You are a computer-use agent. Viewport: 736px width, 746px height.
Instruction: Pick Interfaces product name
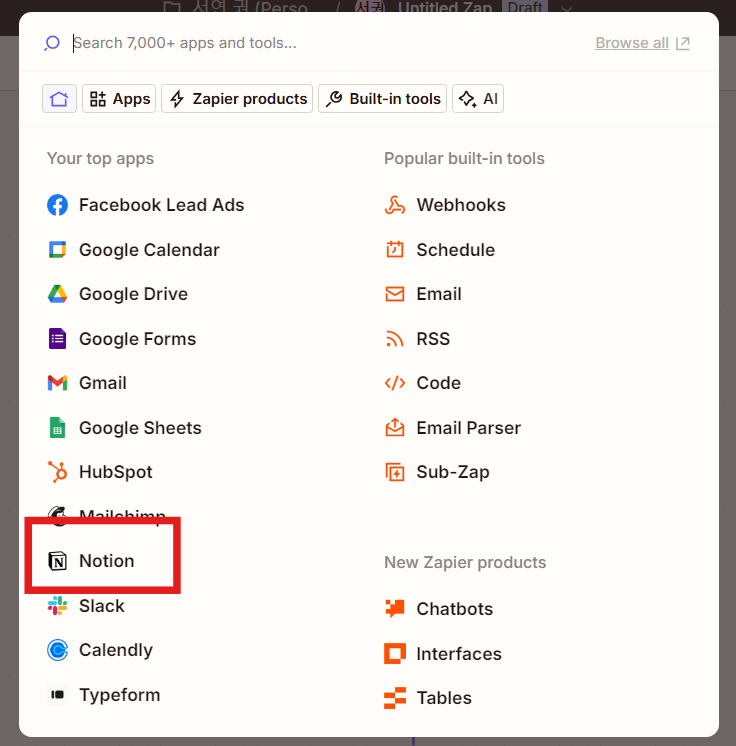coord(459,654)
